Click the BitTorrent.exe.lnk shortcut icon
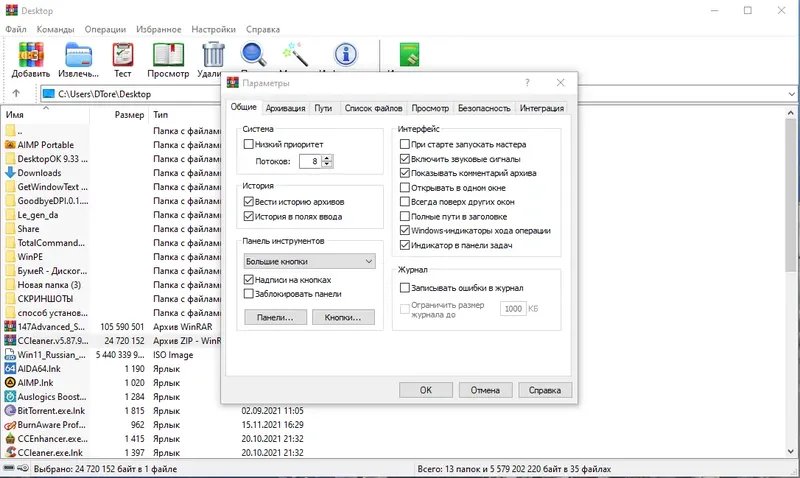The height and width of the screenshot is (478, 800). pyautogui.click(x=10, y=411)
